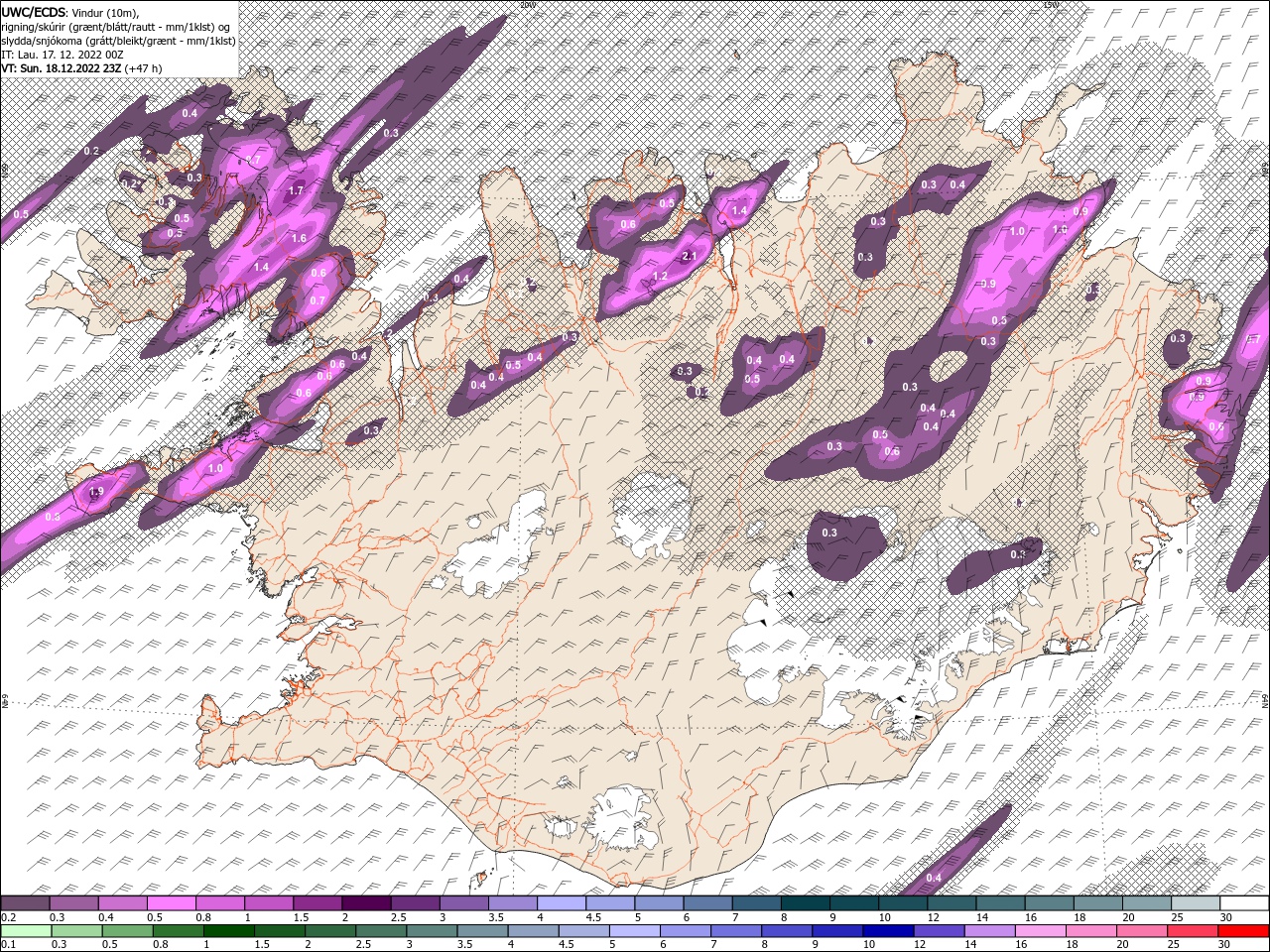Select the light gray 25 swatch in the upper legend row
1270x952 pixels.
point(1196,903)
